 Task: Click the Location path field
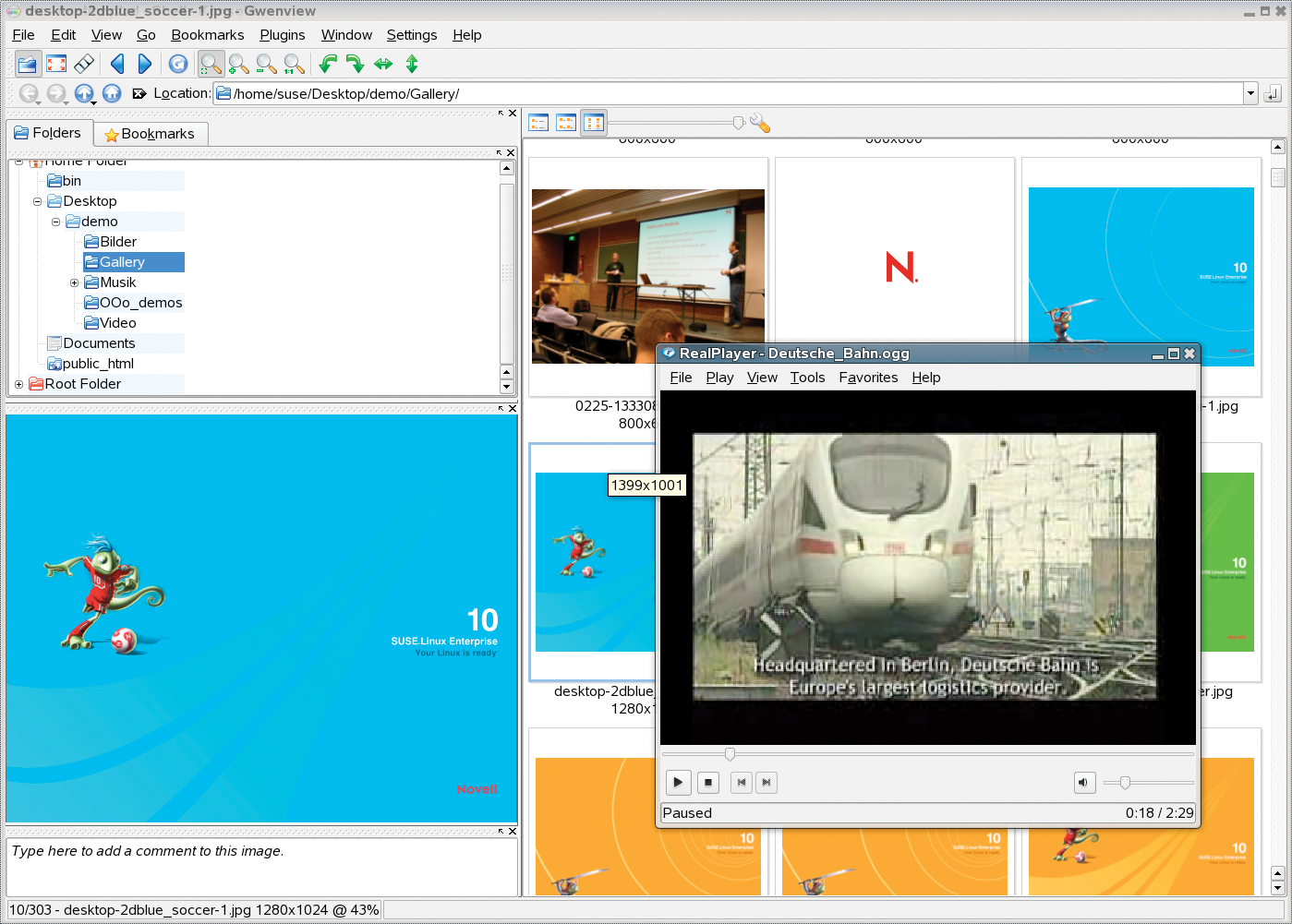point(730,93)
